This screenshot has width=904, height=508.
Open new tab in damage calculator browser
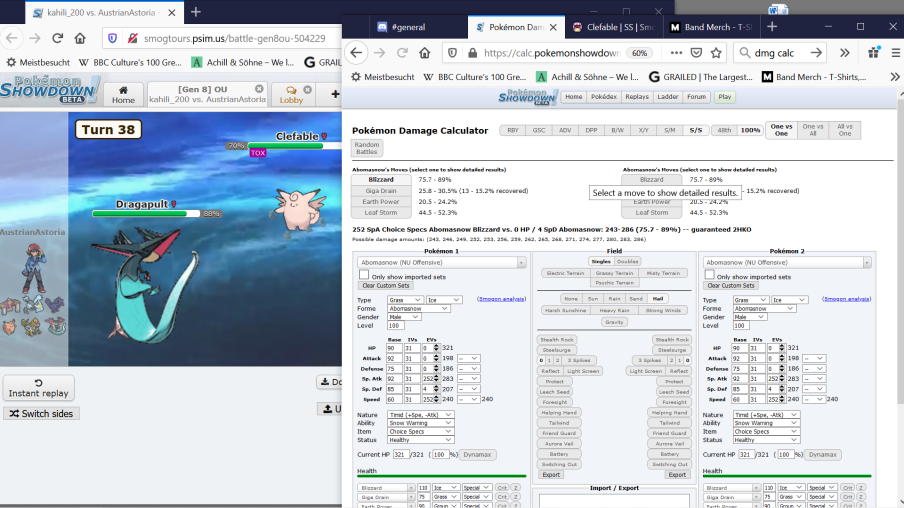772,27
